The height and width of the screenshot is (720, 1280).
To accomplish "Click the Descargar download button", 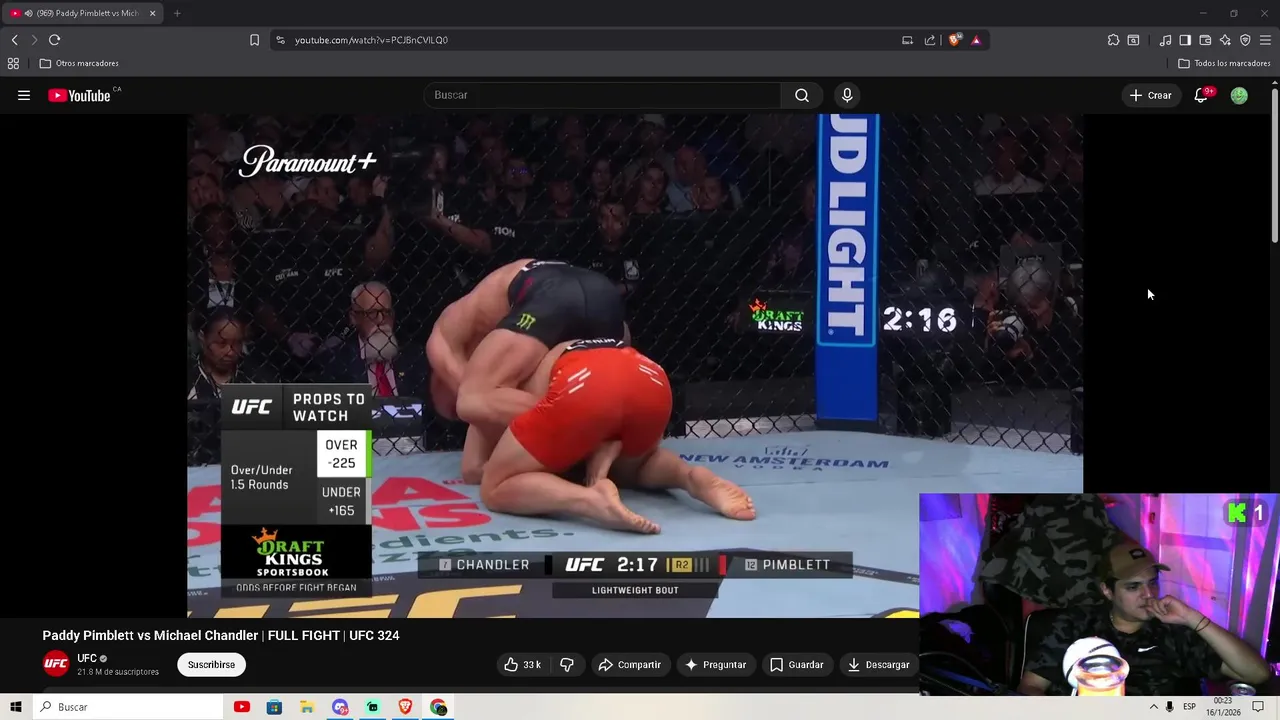I will pos(878,664).
